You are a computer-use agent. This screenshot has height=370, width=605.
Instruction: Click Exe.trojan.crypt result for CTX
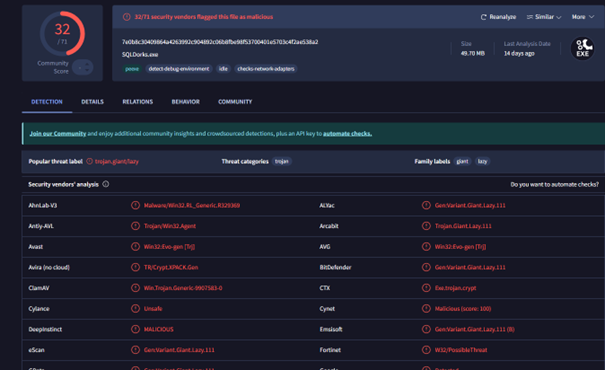tap(455, 288)
